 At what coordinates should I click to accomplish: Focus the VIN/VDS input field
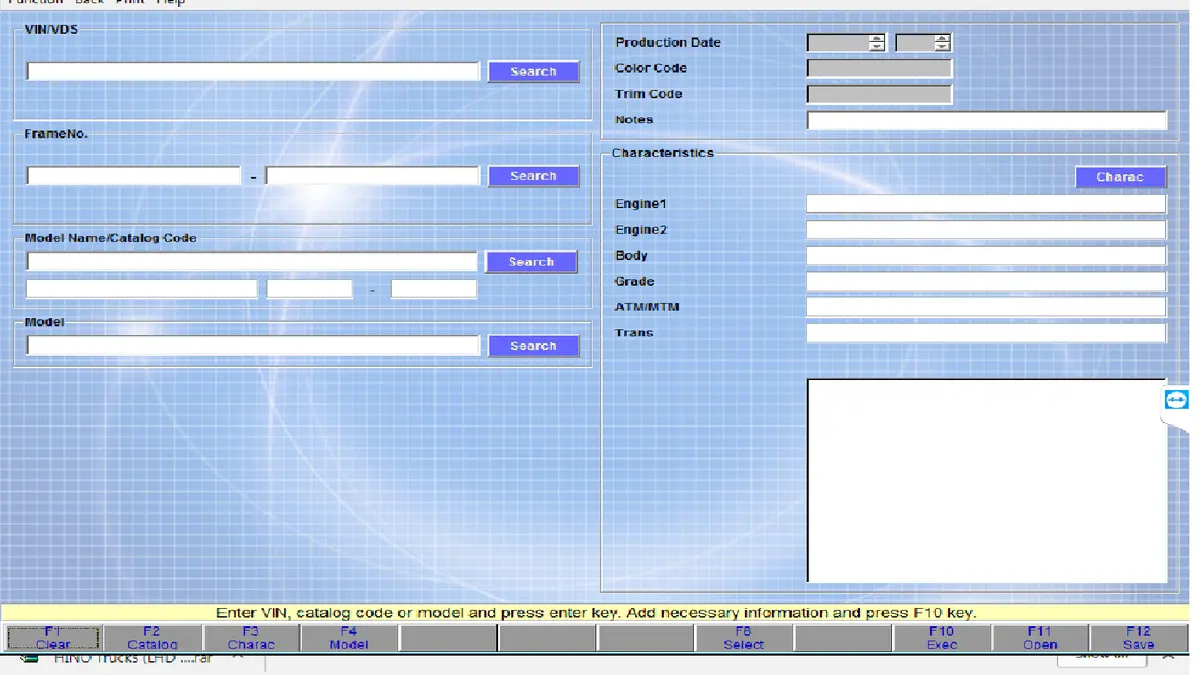[253, 71]
